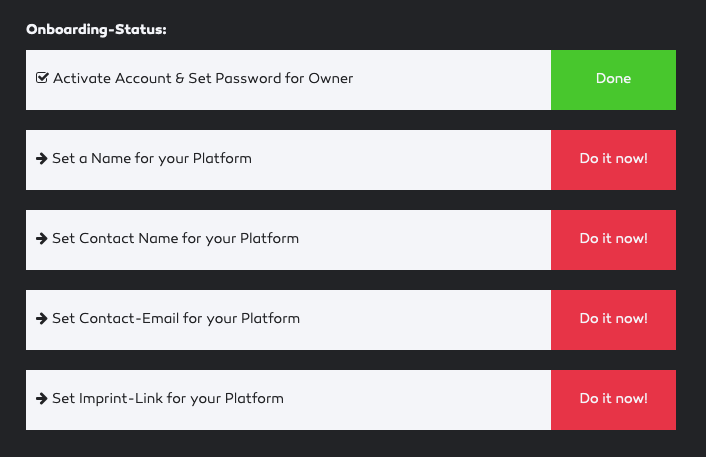
Task: Click the checked checkbox icon beside Activate Account
Action: tap(42, 78)
